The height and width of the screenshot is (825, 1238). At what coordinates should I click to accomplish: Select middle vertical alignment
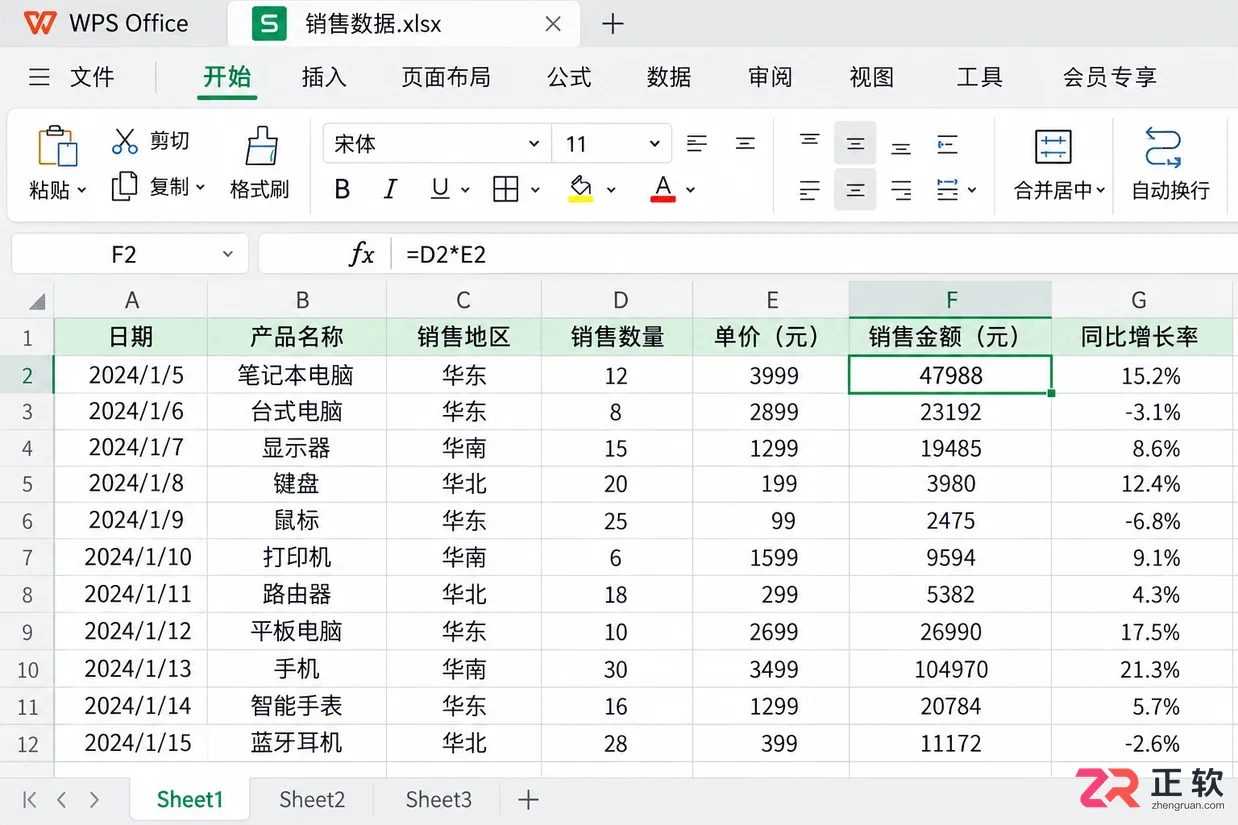click(x=855, y=144)
